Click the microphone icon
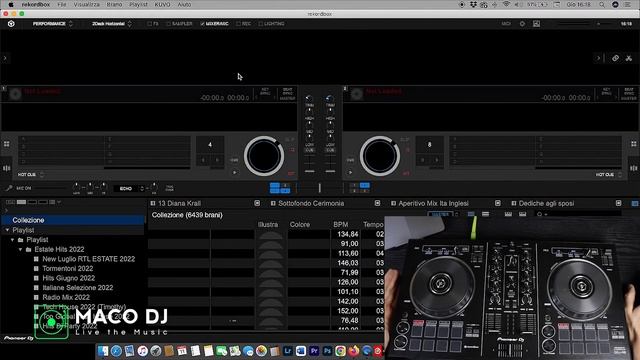This screenshot has width=640, height=360. (9, 188)
